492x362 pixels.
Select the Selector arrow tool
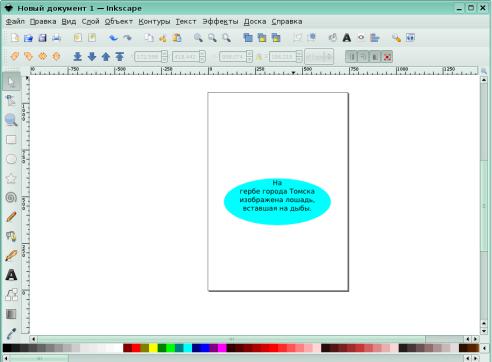(11, 82)
